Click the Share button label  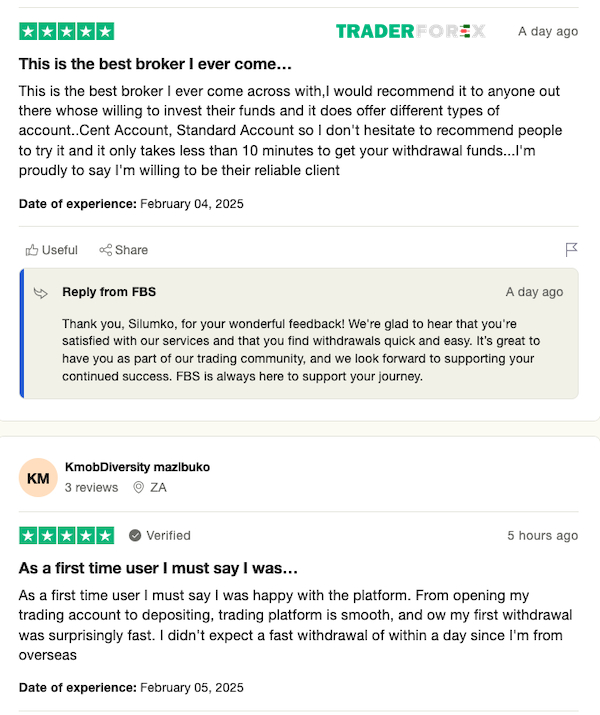coord(131,250)
